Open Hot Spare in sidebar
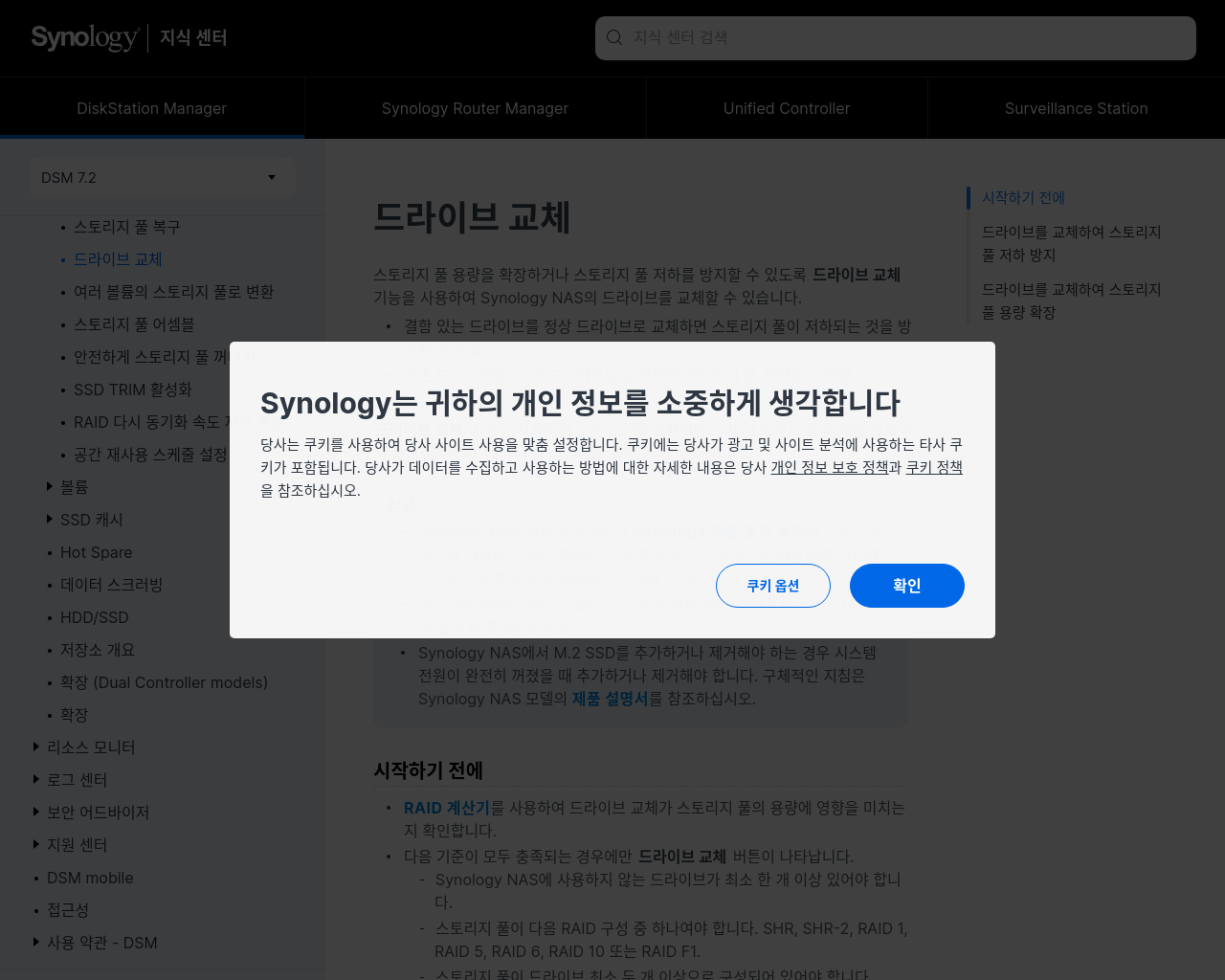The height and width of the screenshot is (980, 1225). [x=97, y=552]
